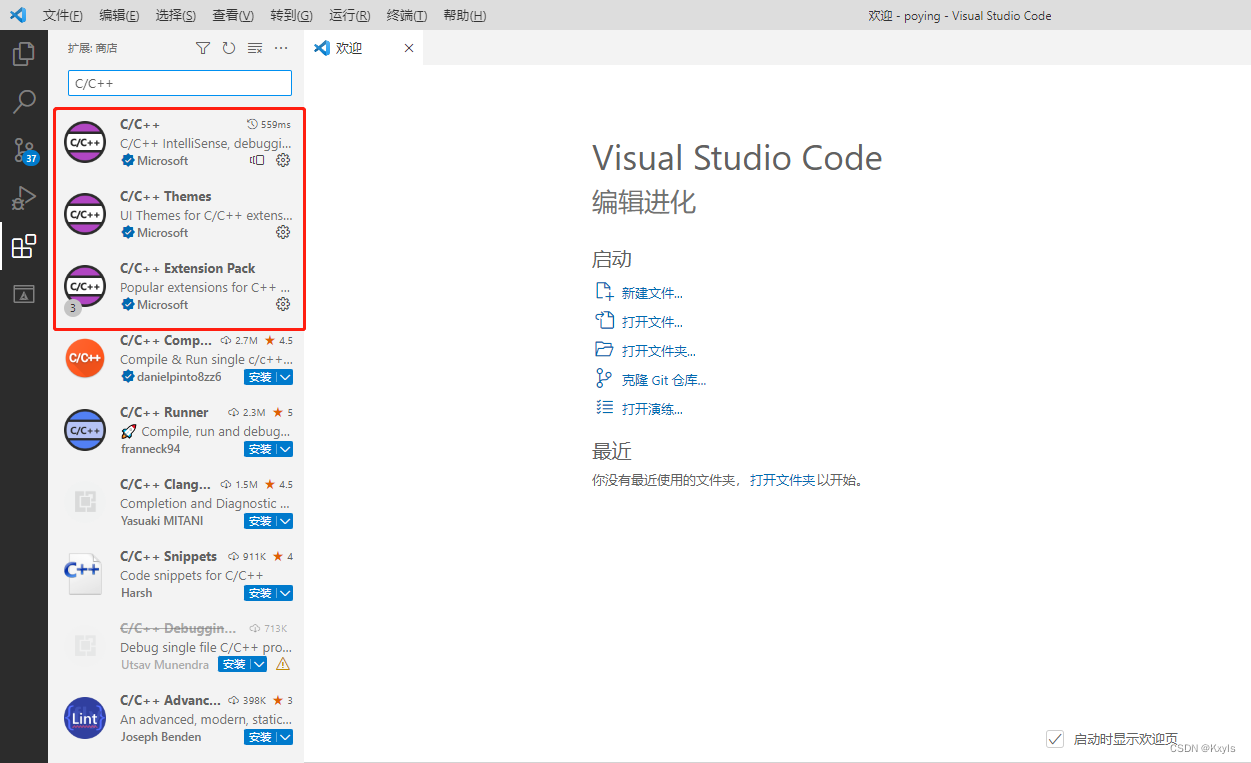Open manage gear for C/C++ extension
Viewport: 1251px width, 763px height.
pyautogui.click(x=283, y=160)
